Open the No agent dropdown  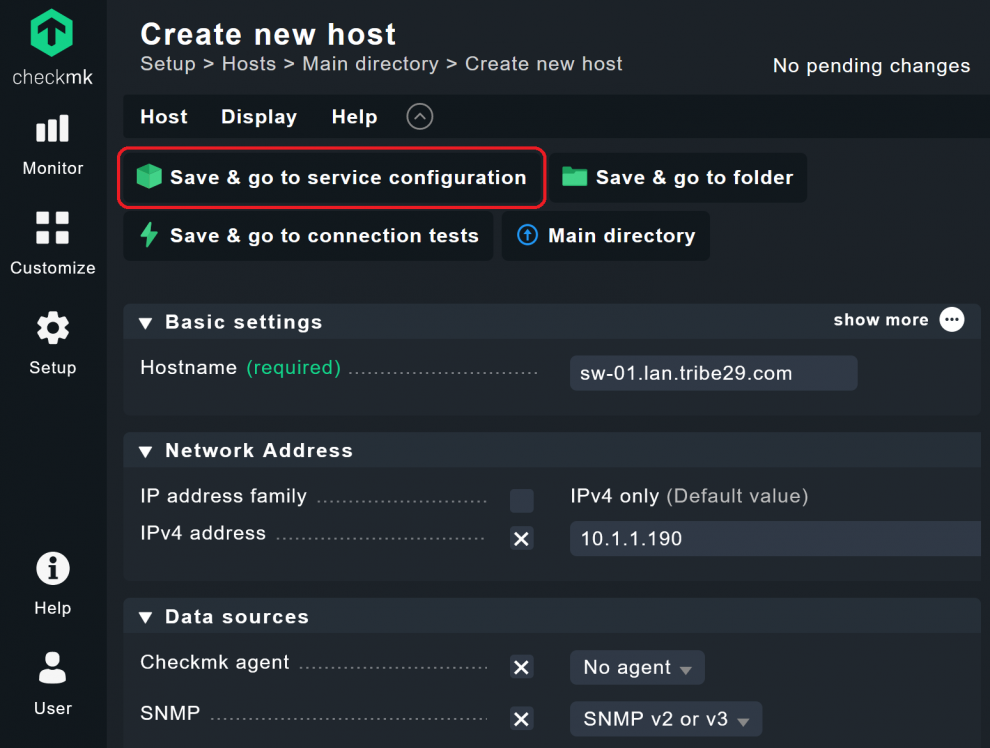point(637,667)
